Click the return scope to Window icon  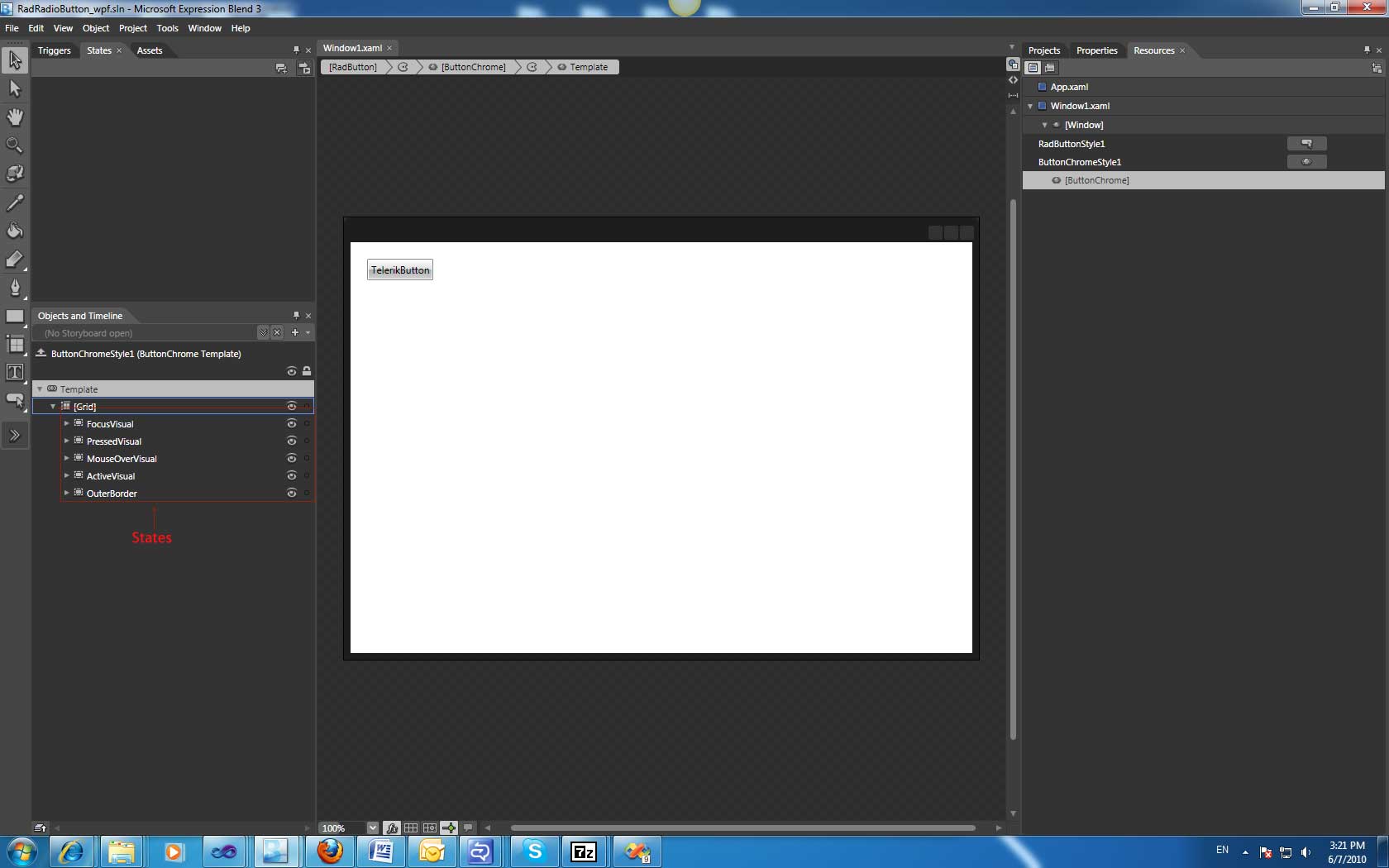(x=41, y=353)
